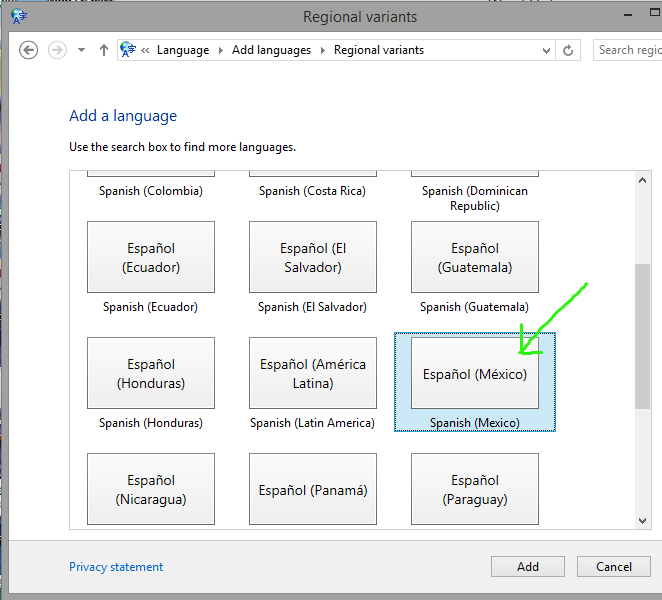The width and height of the screenshot is (662, 600).
Task: Click the scroll up arrow
Action: coord(643,180)
